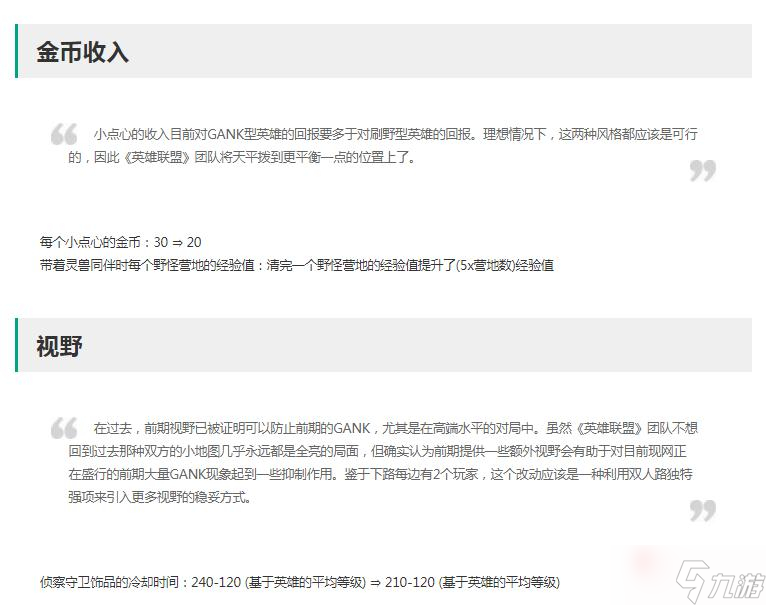Click the 视野 section heading
The height and width of the screenshot is (605, 766).
(59, 346)
